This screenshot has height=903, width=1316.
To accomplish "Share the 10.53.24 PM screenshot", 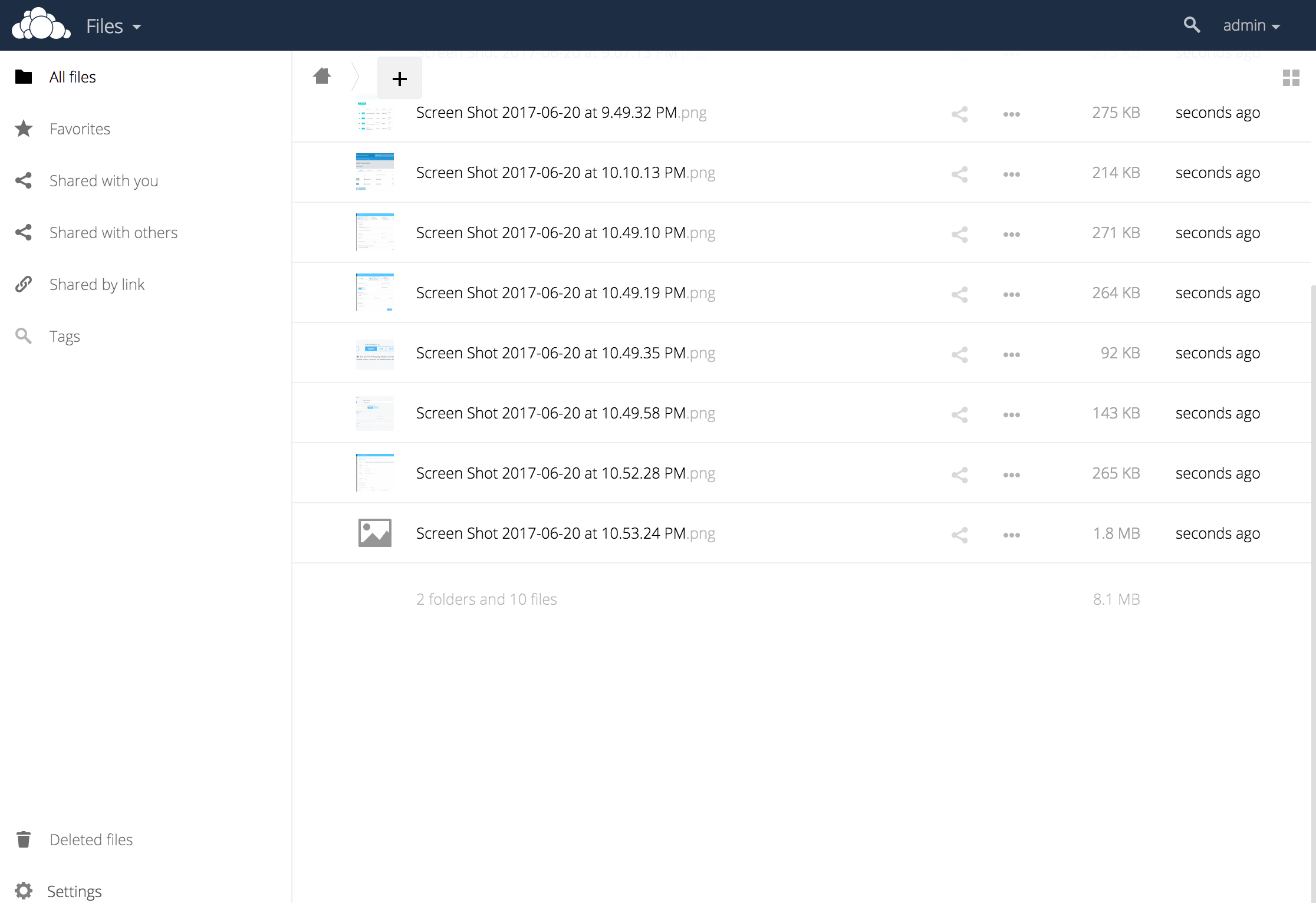I will 959,535.
